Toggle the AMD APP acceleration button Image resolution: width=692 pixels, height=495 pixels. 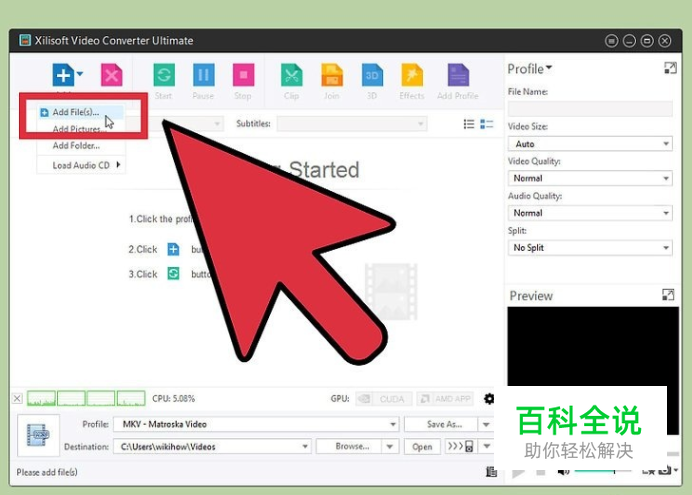point(445,399)
